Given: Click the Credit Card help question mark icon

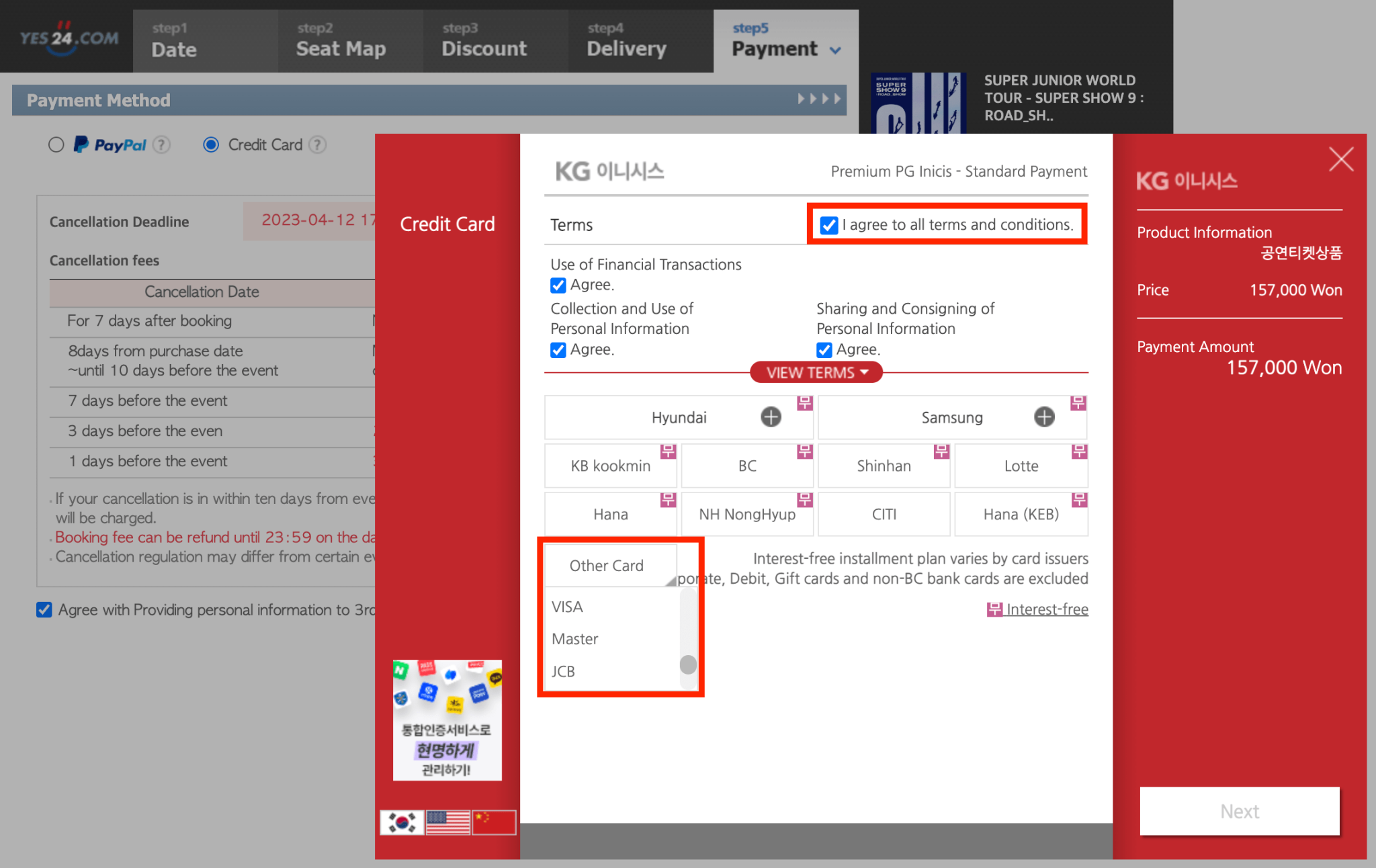Looking at the screenshot, I should pos(318,144).
